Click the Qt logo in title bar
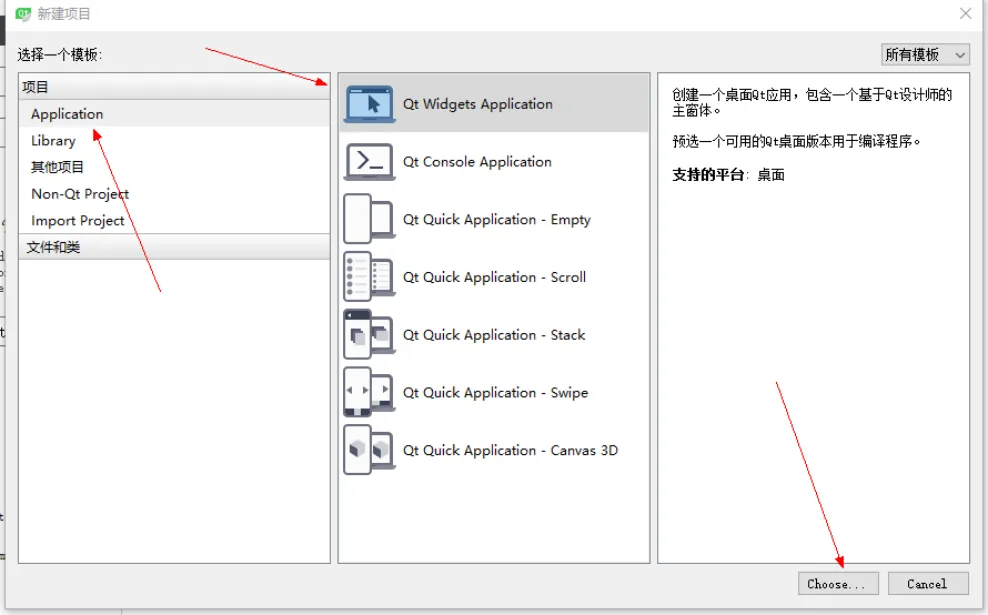The height and width of the screenshot is (615, 988). point(24,14)
